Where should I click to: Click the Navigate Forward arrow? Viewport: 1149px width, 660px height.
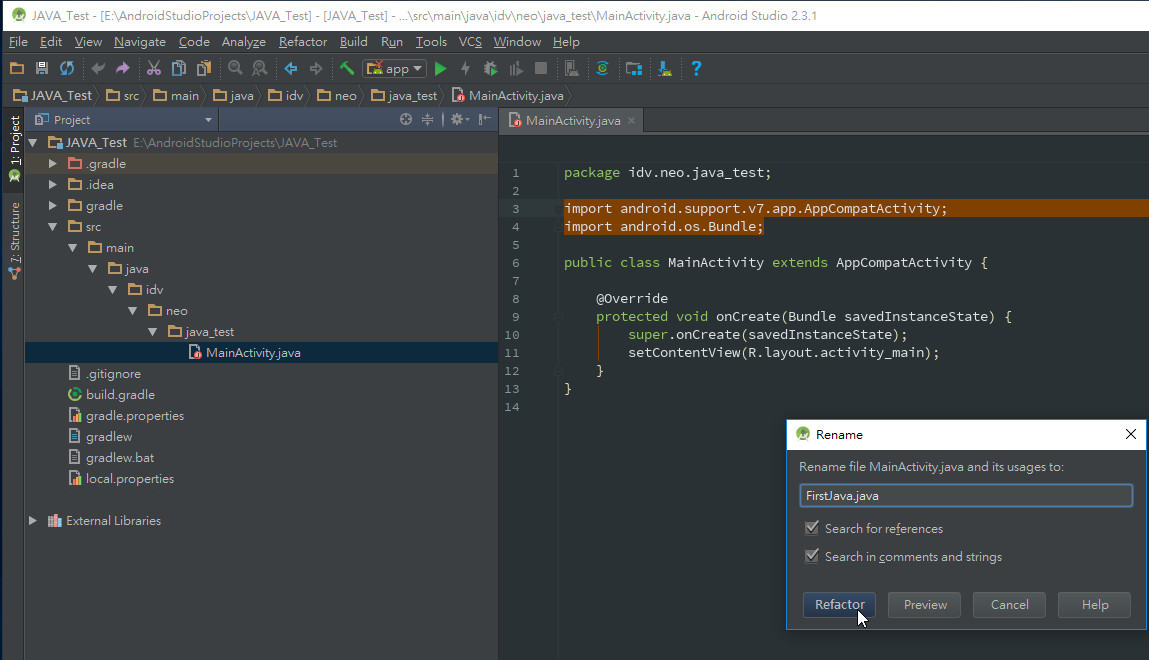[x=316, y=69]
